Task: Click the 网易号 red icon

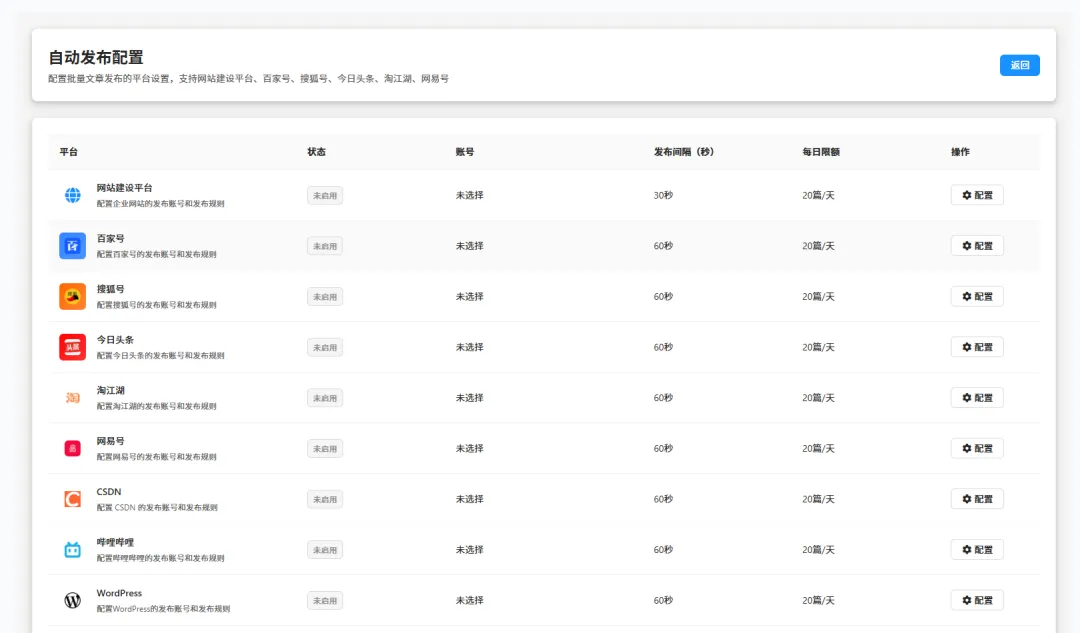Action: pyautogui.click(x=72, y=448)
